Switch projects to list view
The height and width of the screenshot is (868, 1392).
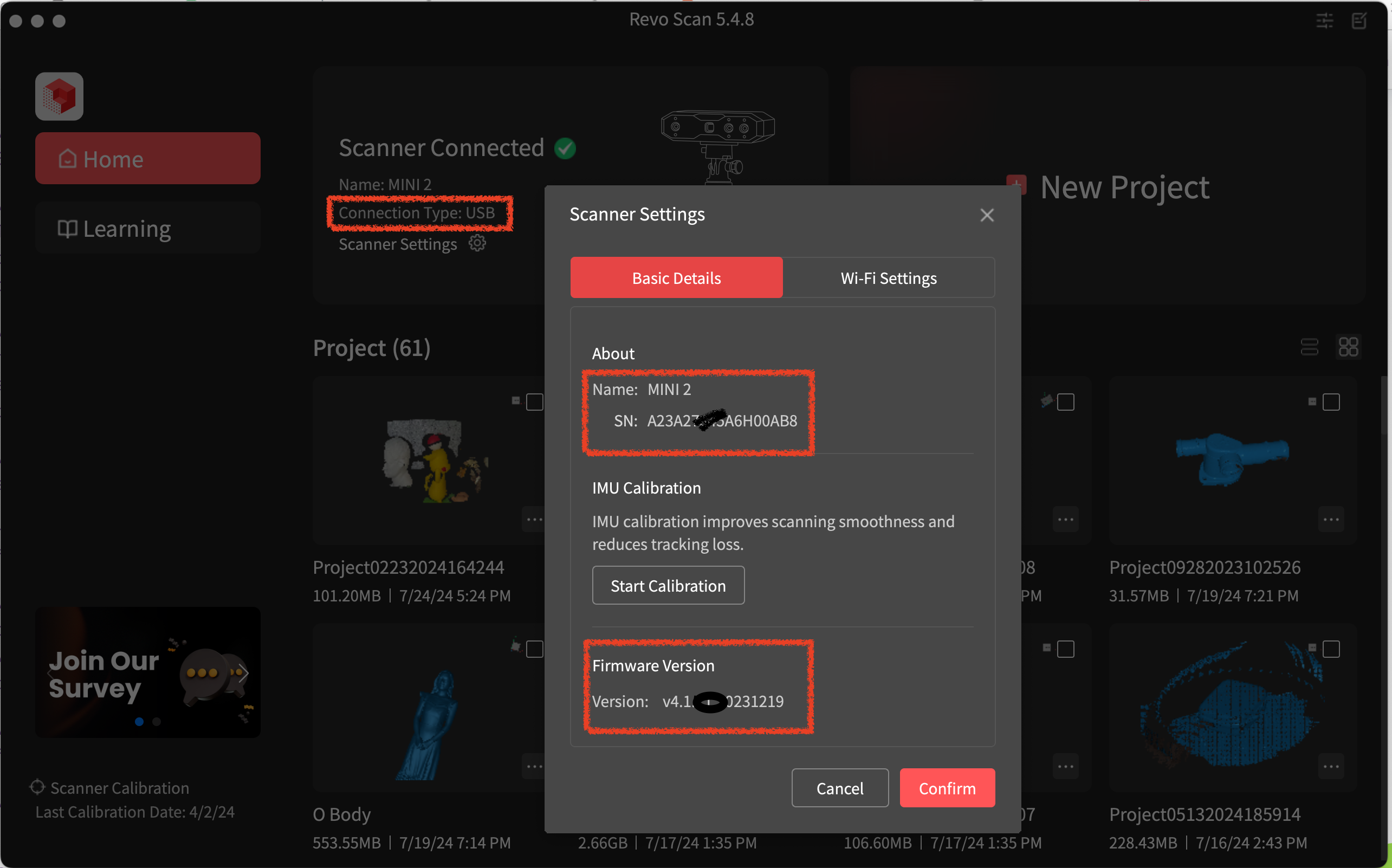click(x=1309, y=347)
